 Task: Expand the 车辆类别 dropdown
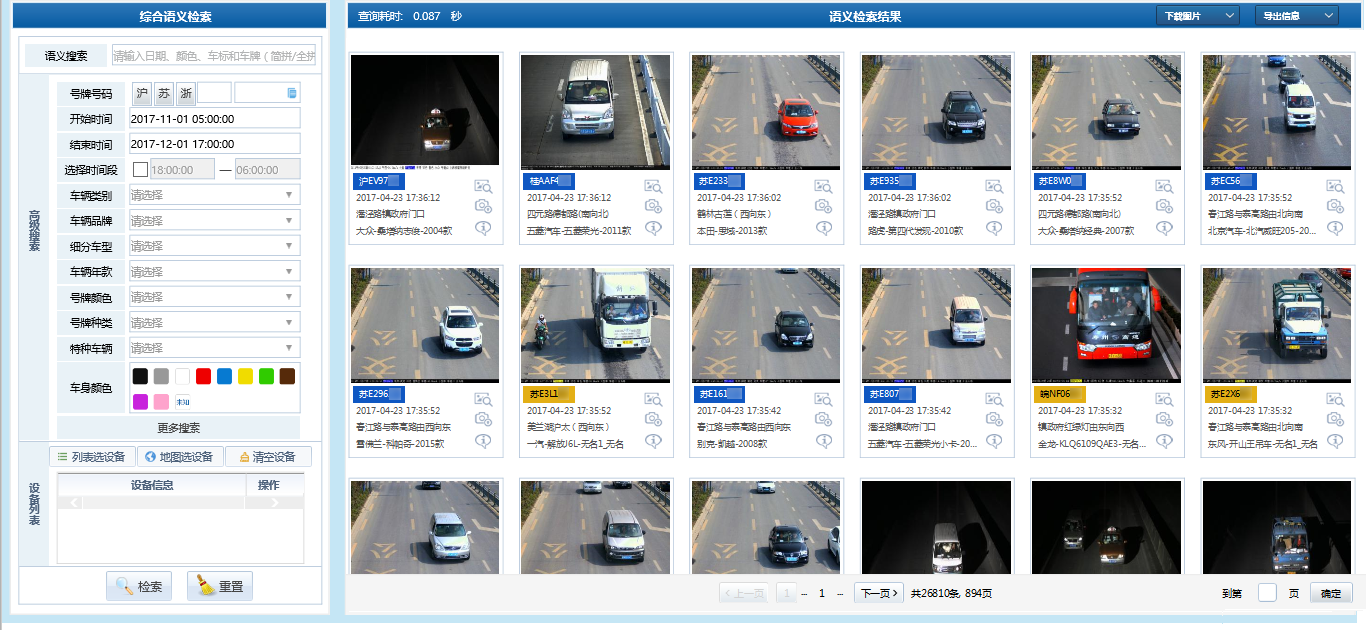pyautogui.click(x=214, y=195)
